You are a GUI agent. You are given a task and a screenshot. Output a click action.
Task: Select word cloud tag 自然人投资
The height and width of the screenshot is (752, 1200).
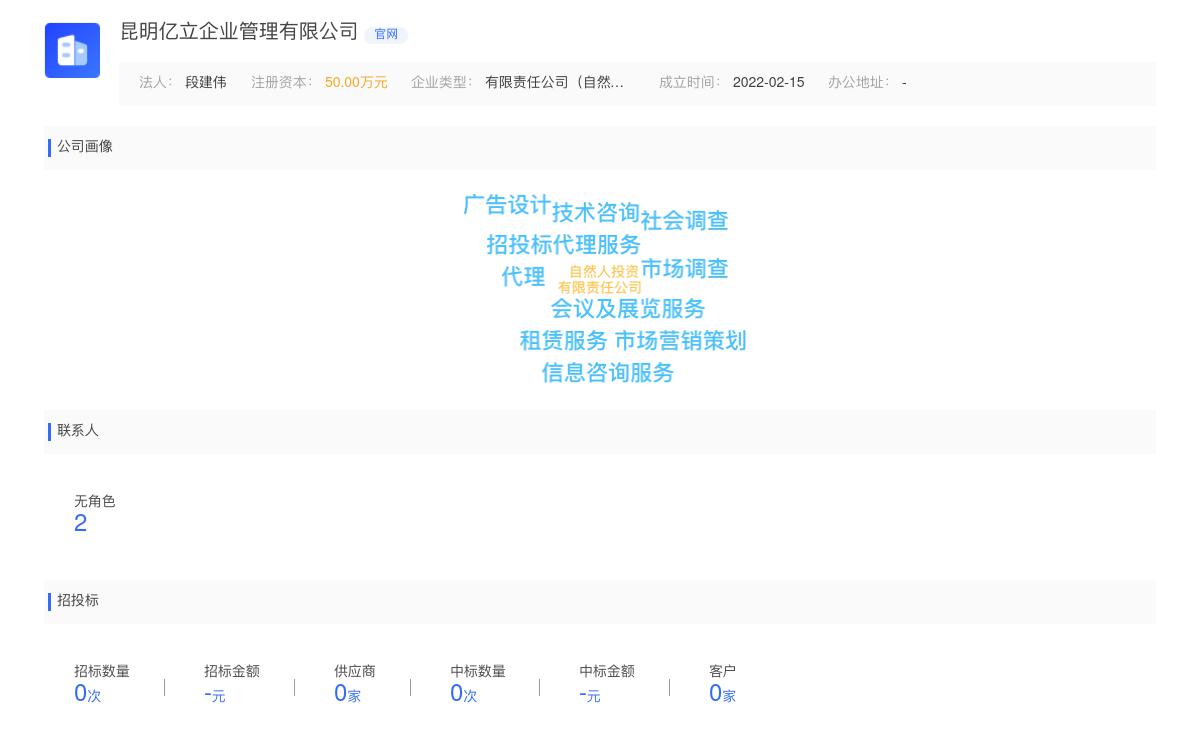(x=604, y=272)
